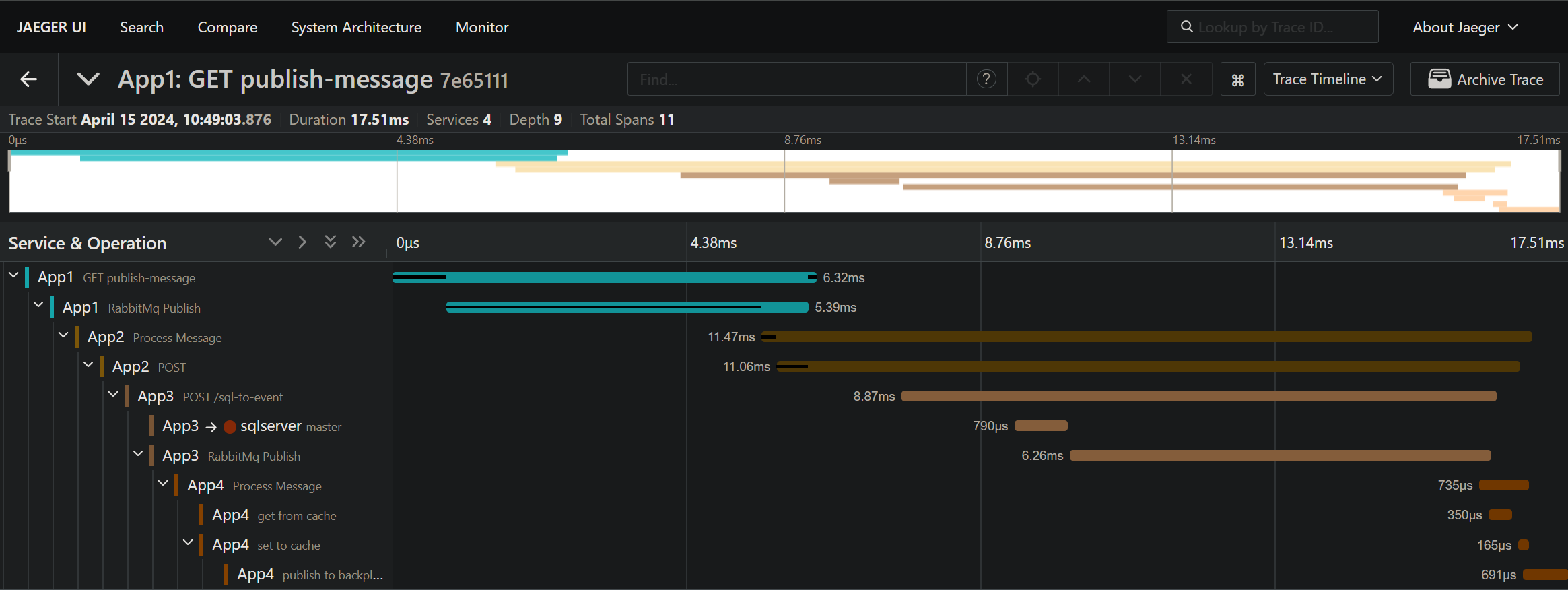
Task: Collapse one level with right chevron
Action: pos(302,242)
